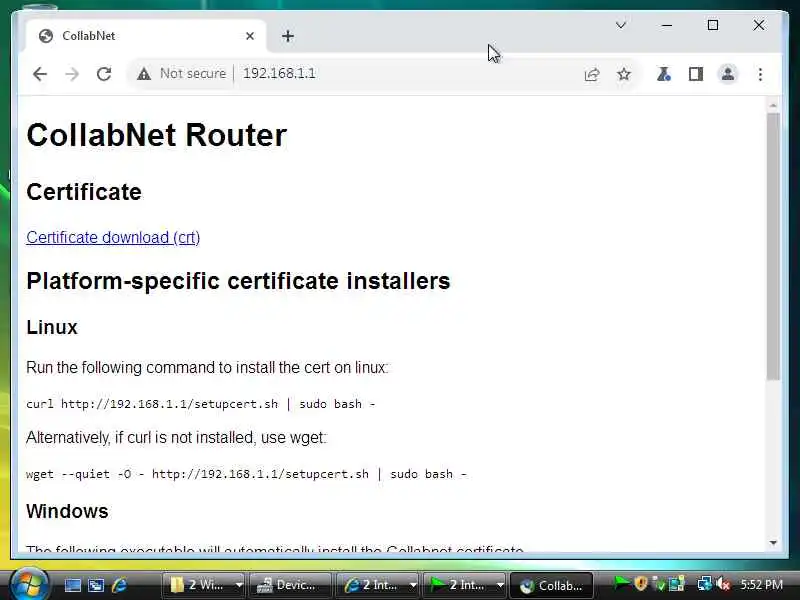
Task: Click the forward navigation arrow
Action: pyautogui.click(x=72, y=74)
